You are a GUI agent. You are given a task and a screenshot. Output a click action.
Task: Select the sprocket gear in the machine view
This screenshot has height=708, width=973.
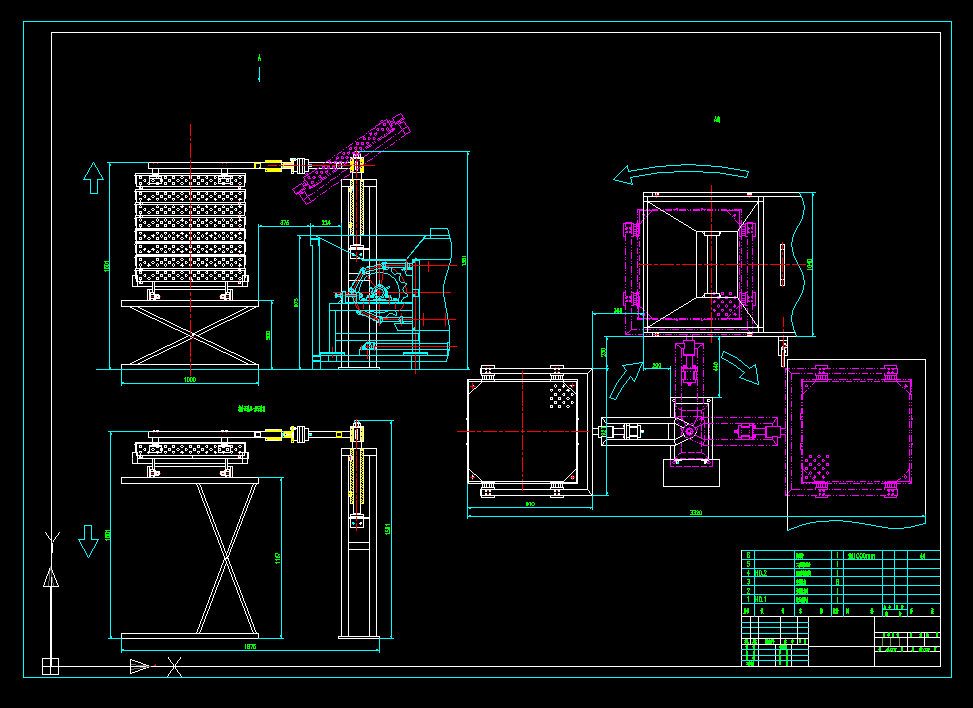(x=379, y=292)
